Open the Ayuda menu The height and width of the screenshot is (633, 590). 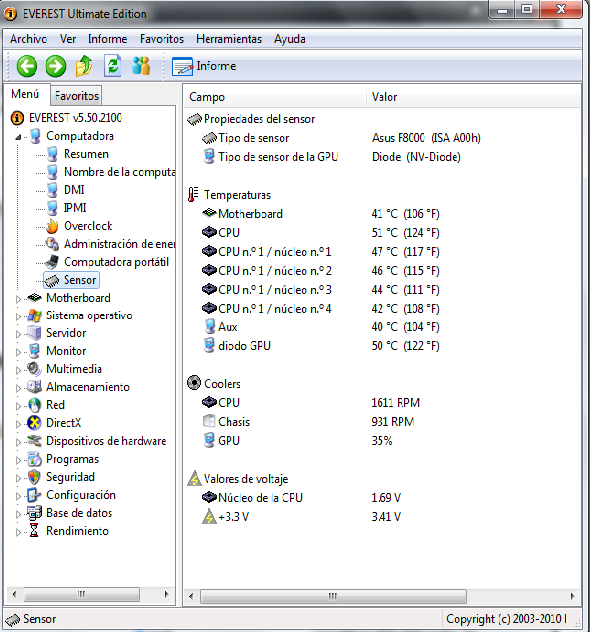tap(290, 39)
